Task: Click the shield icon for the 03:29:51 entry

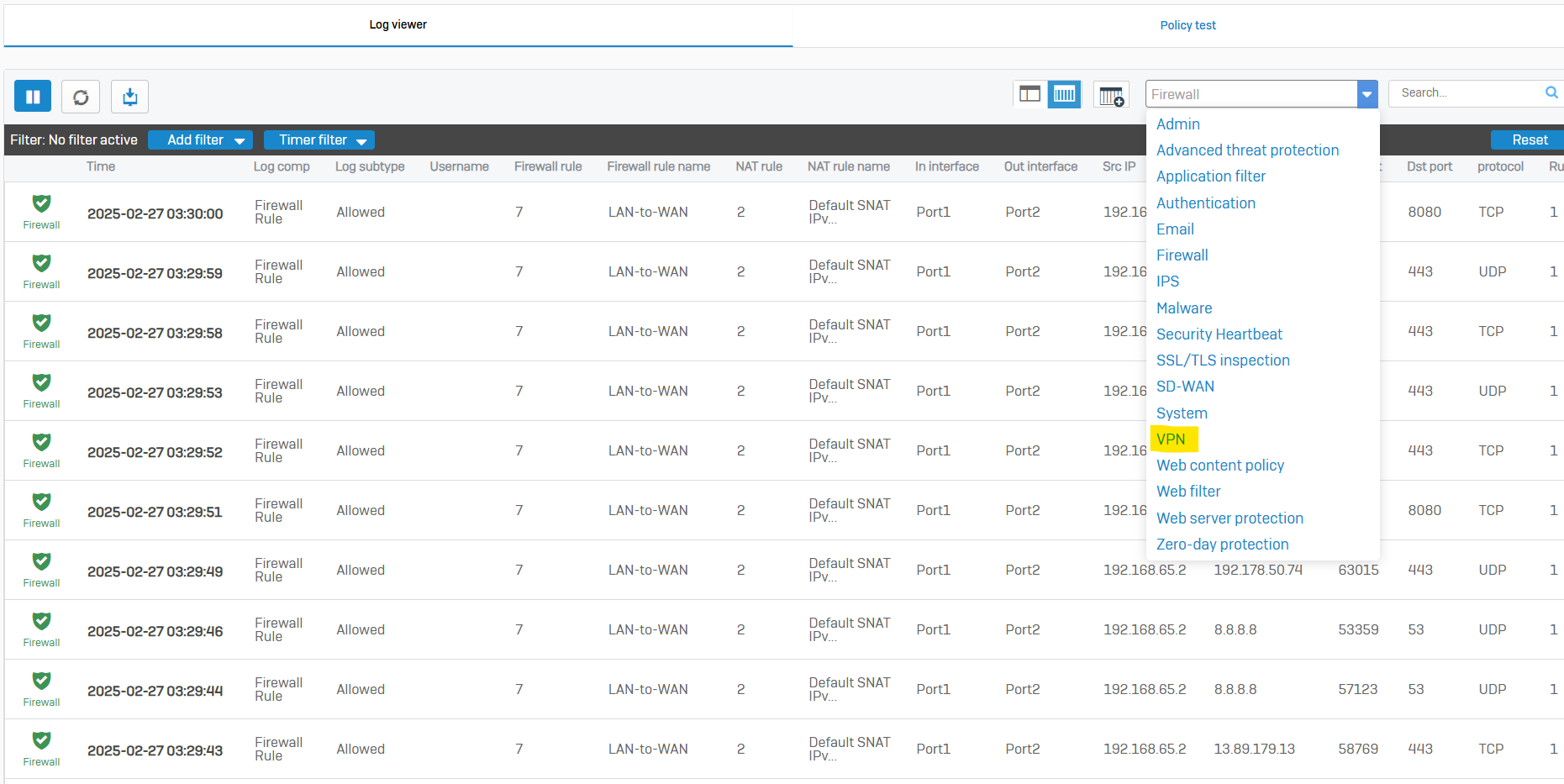Action: click(x=41, y=502)
